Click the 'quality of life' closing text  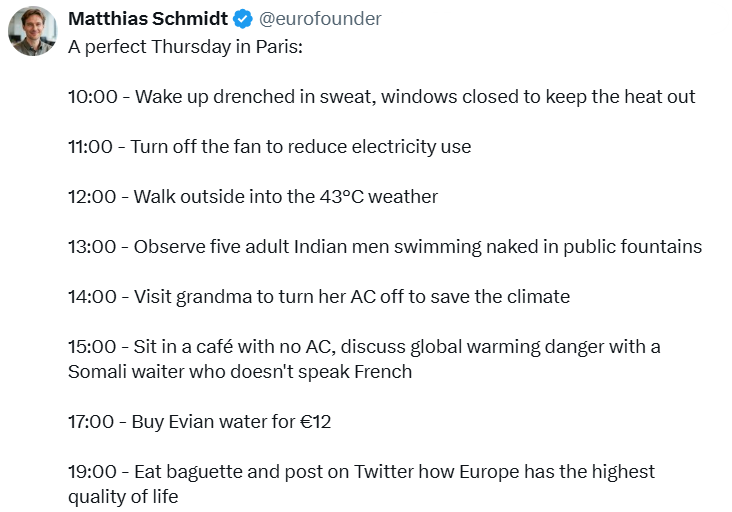pos(123,497)
